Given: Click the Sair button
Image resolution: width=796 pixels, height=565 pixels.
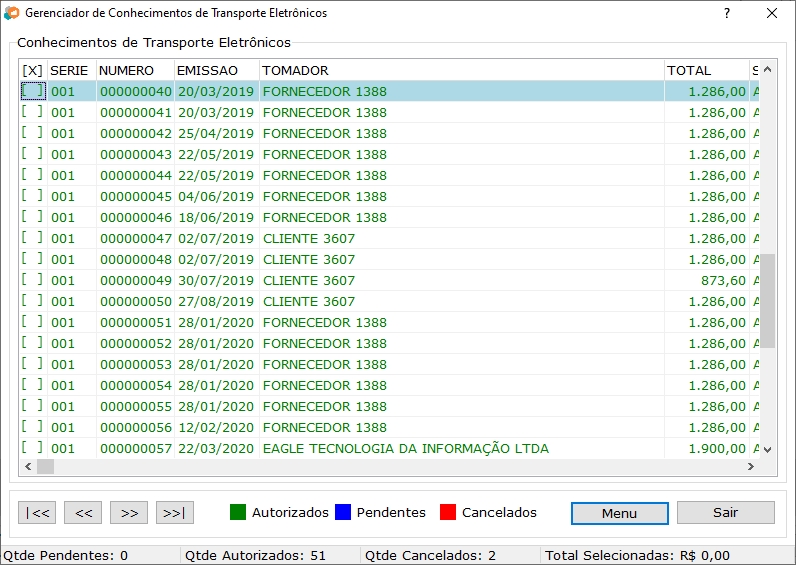Looking at the screenshot, I should pos(725,513).
